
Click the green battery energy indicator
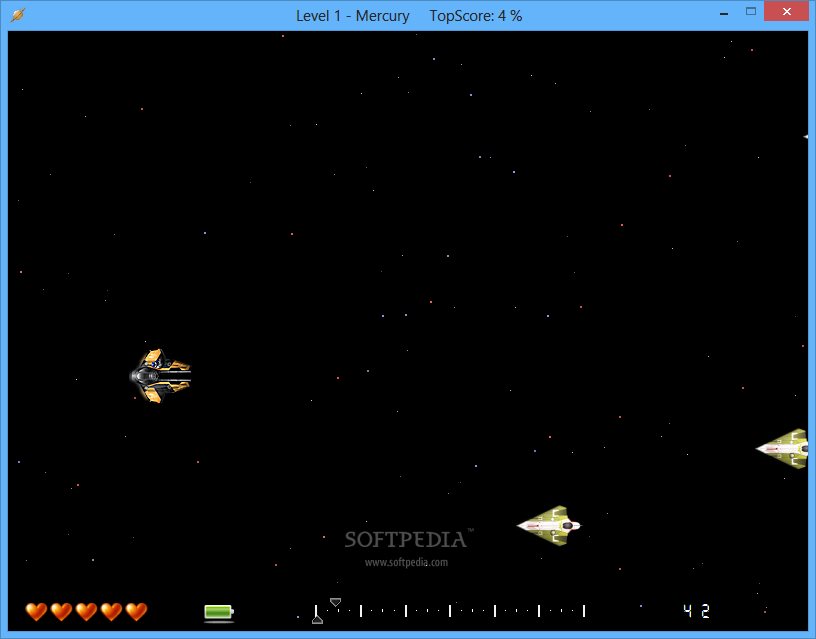[219, 612]
